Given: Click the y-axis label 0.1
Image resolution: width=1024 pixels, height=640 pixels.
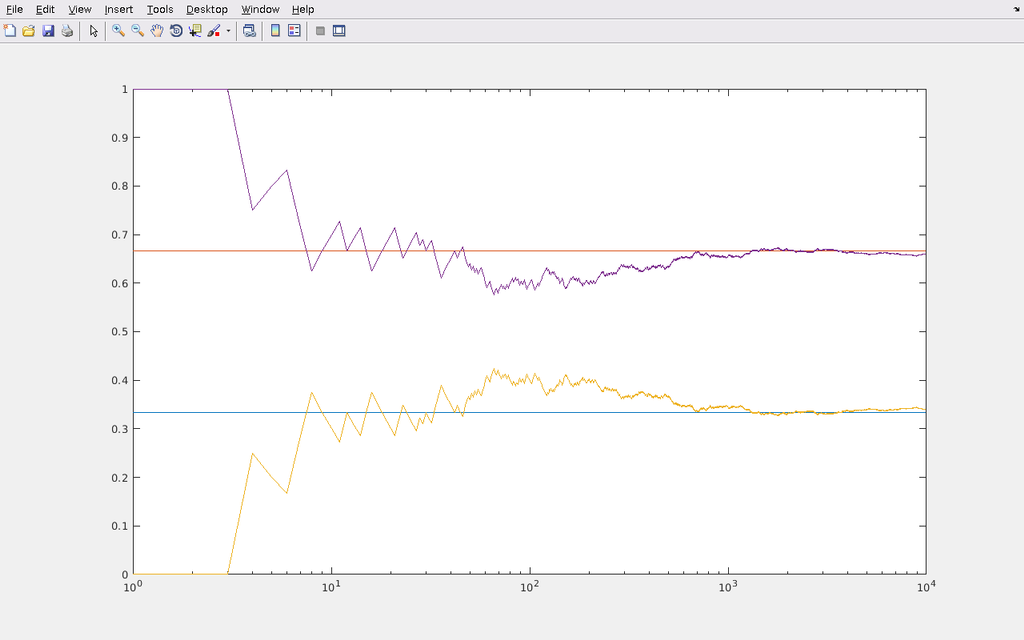Looking at the screenshot, I should click(120, 526).
